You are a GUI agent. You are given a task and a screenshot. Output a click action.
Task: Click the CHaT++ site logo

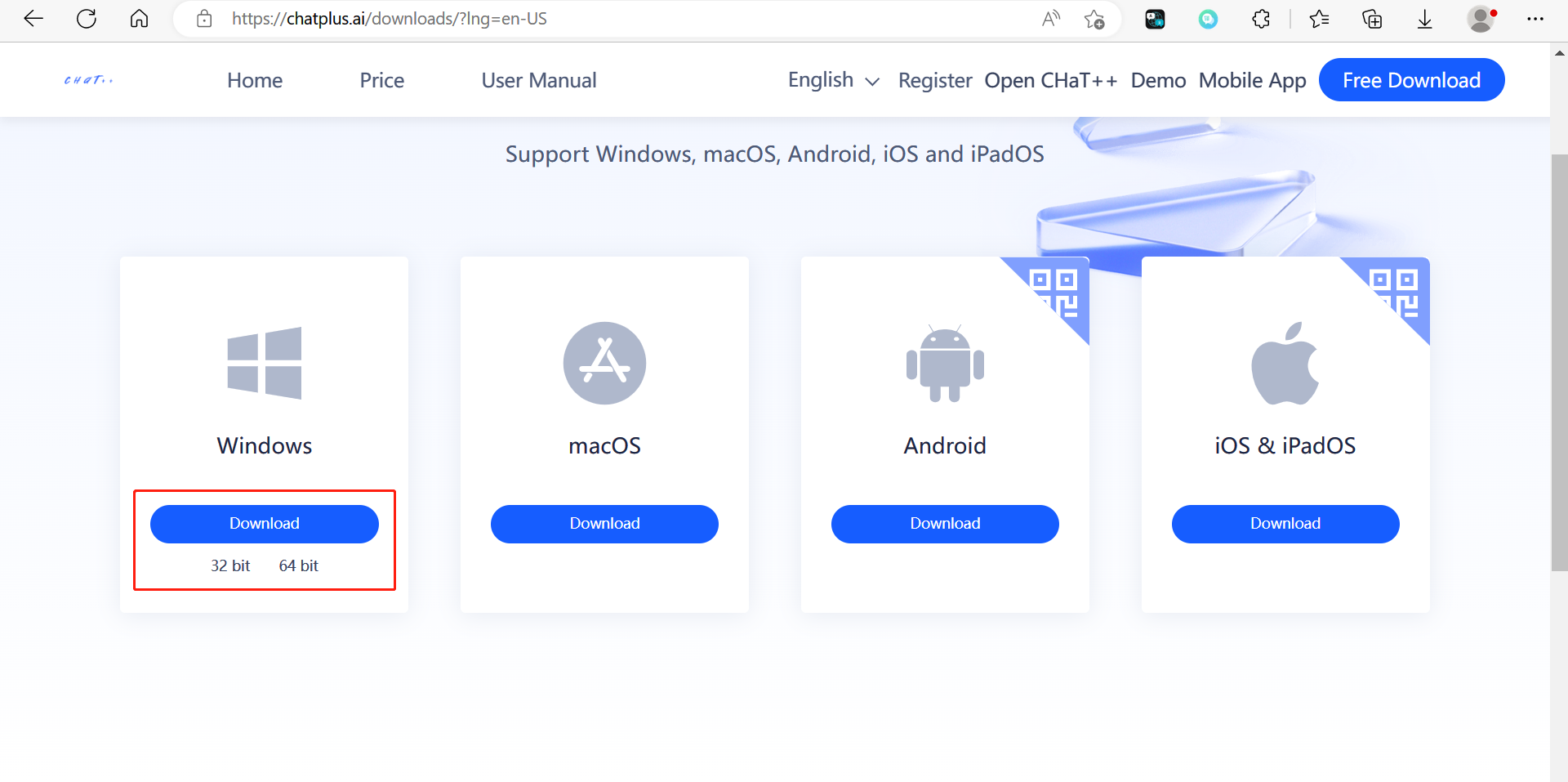click(88, 80)
